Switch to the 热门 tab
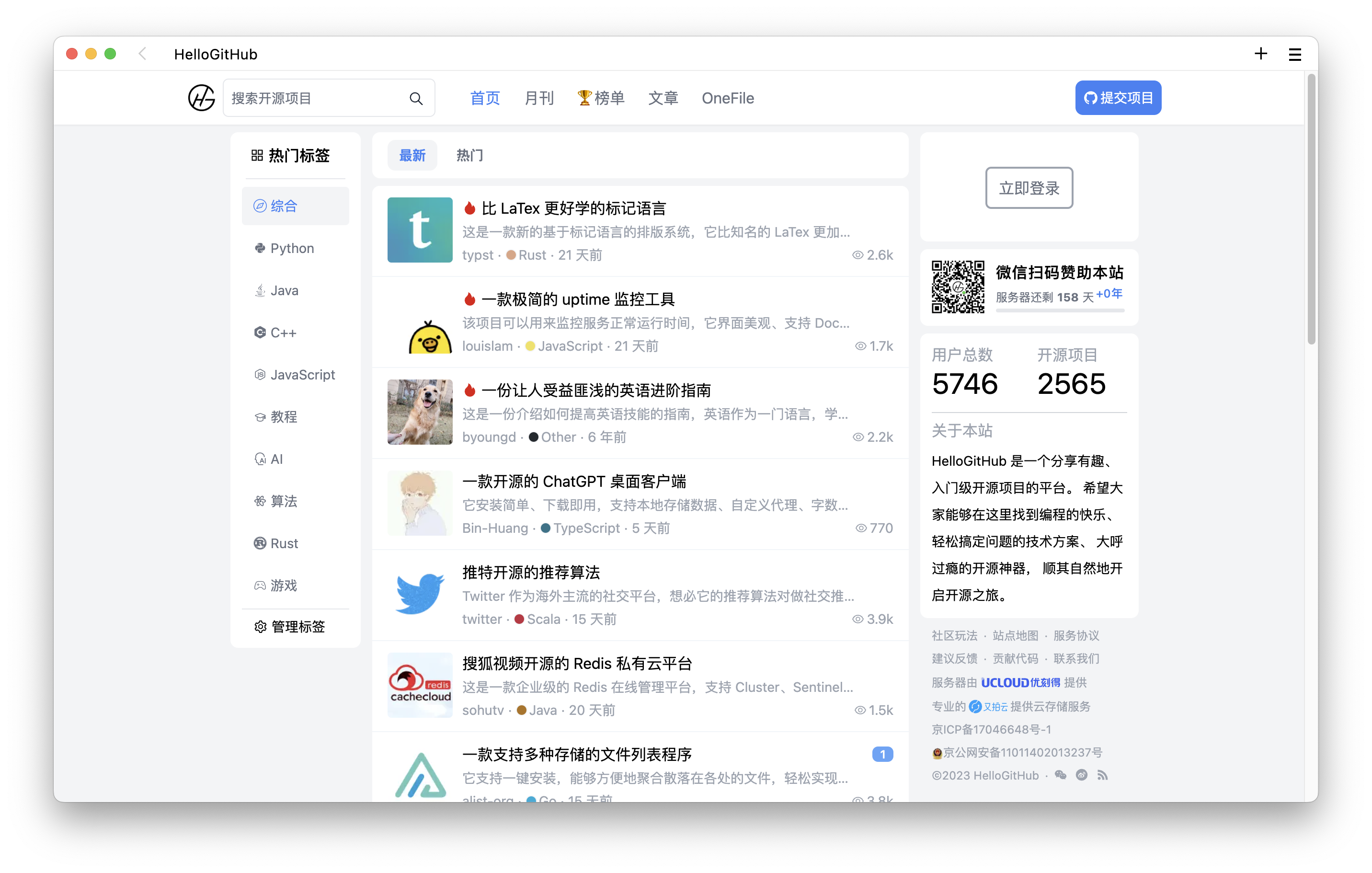The width and height of the screenshot is (1372, 873). [469, 156]
